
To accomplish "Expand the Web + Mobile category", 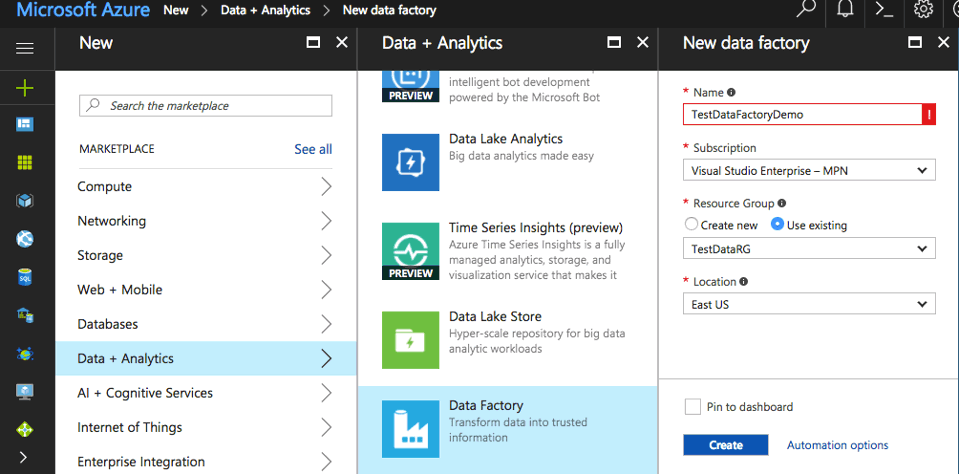I will tap(206, 289).
